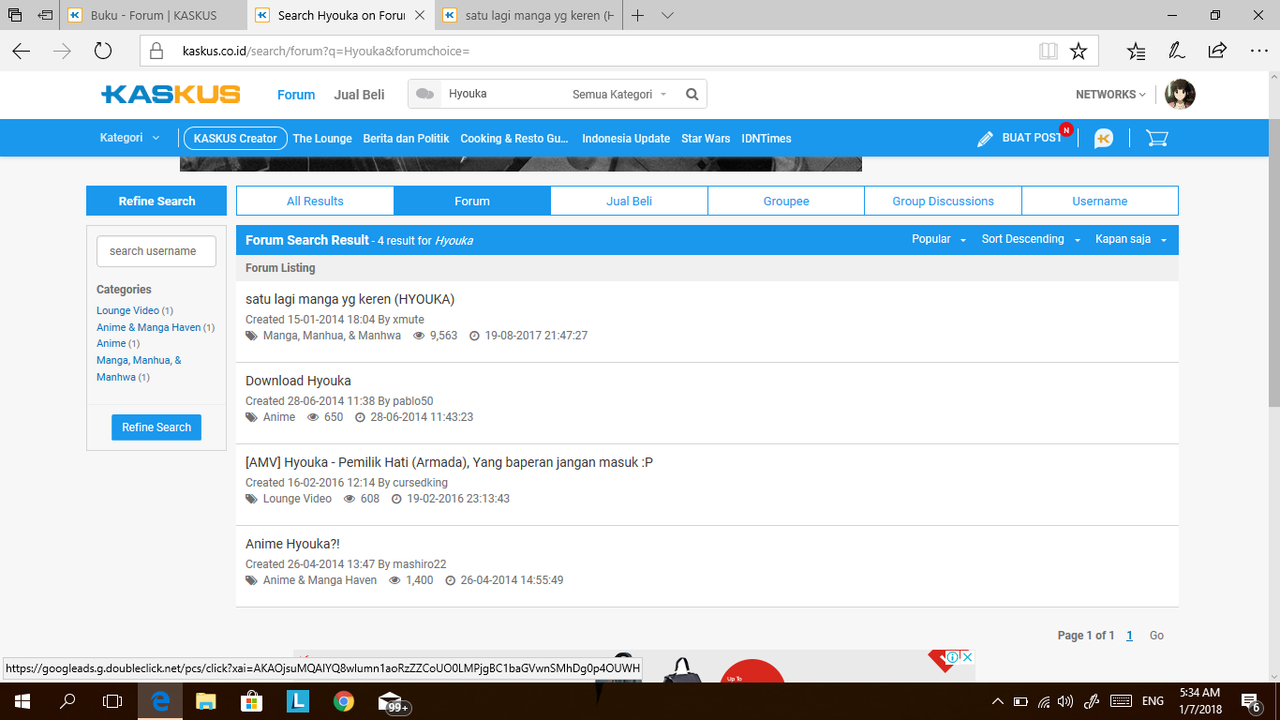Select the Group Discussions tab
The image size is (1280, 720).
click(943, 201)
